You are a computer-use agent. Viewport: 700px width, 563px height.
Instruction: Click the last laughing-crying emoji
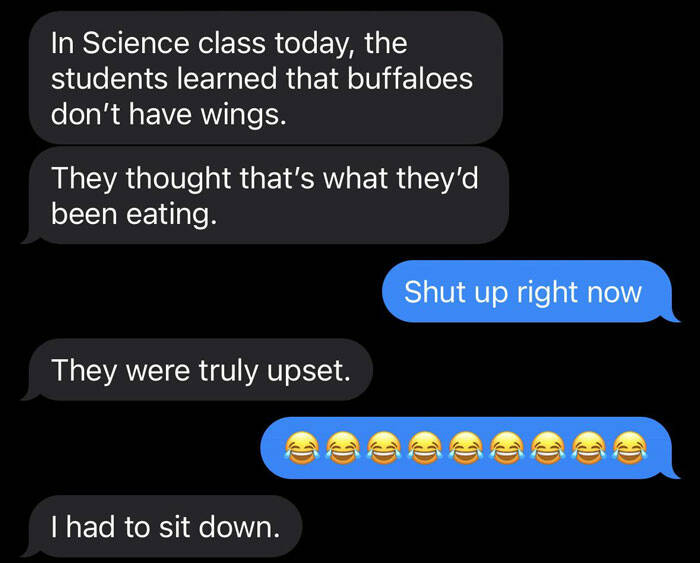click(630, 448)
